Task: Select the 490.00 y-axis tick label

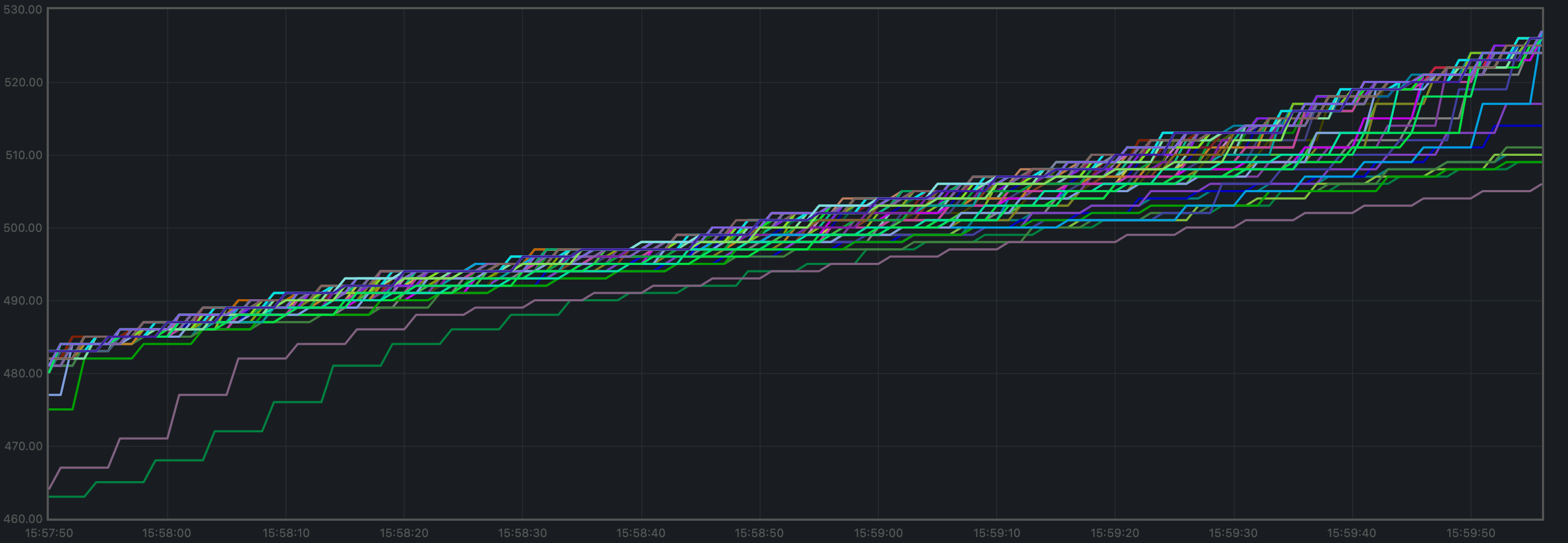Action: point(23,300)
